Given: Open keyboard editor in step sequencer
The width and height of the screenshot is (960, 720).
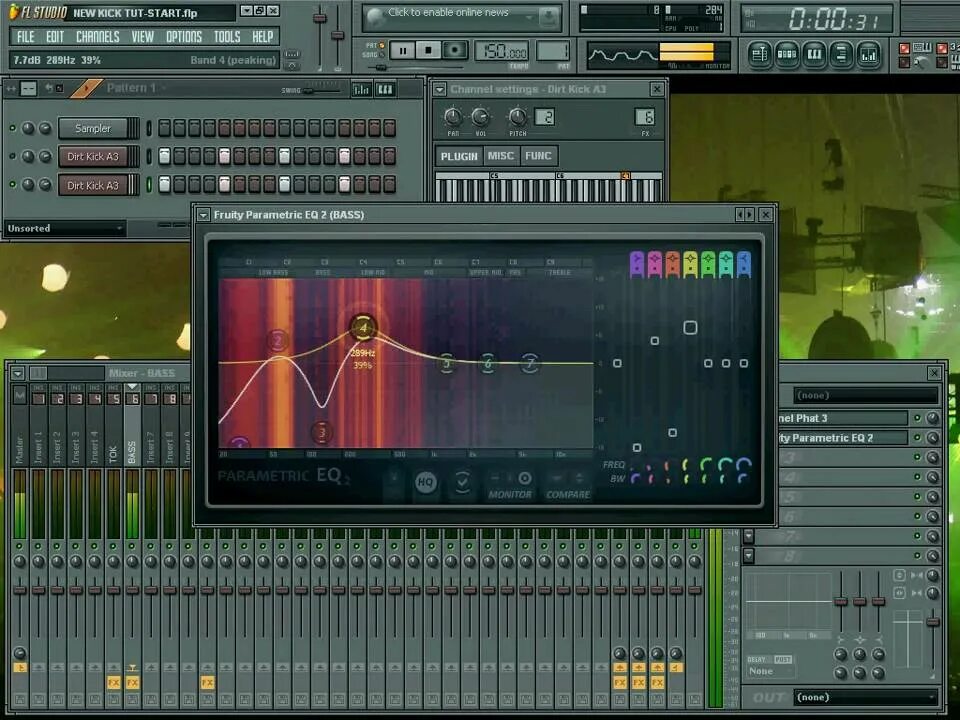Looking at the screenshot, I should click(384, 90).
